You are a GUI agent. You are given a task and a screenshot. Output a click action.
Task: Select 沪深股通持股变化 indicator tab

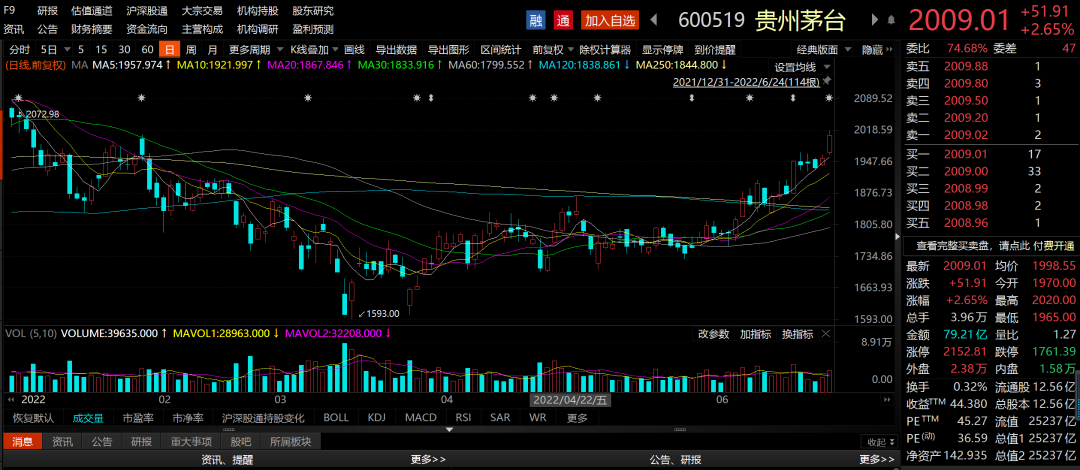(x=263, y=418)
